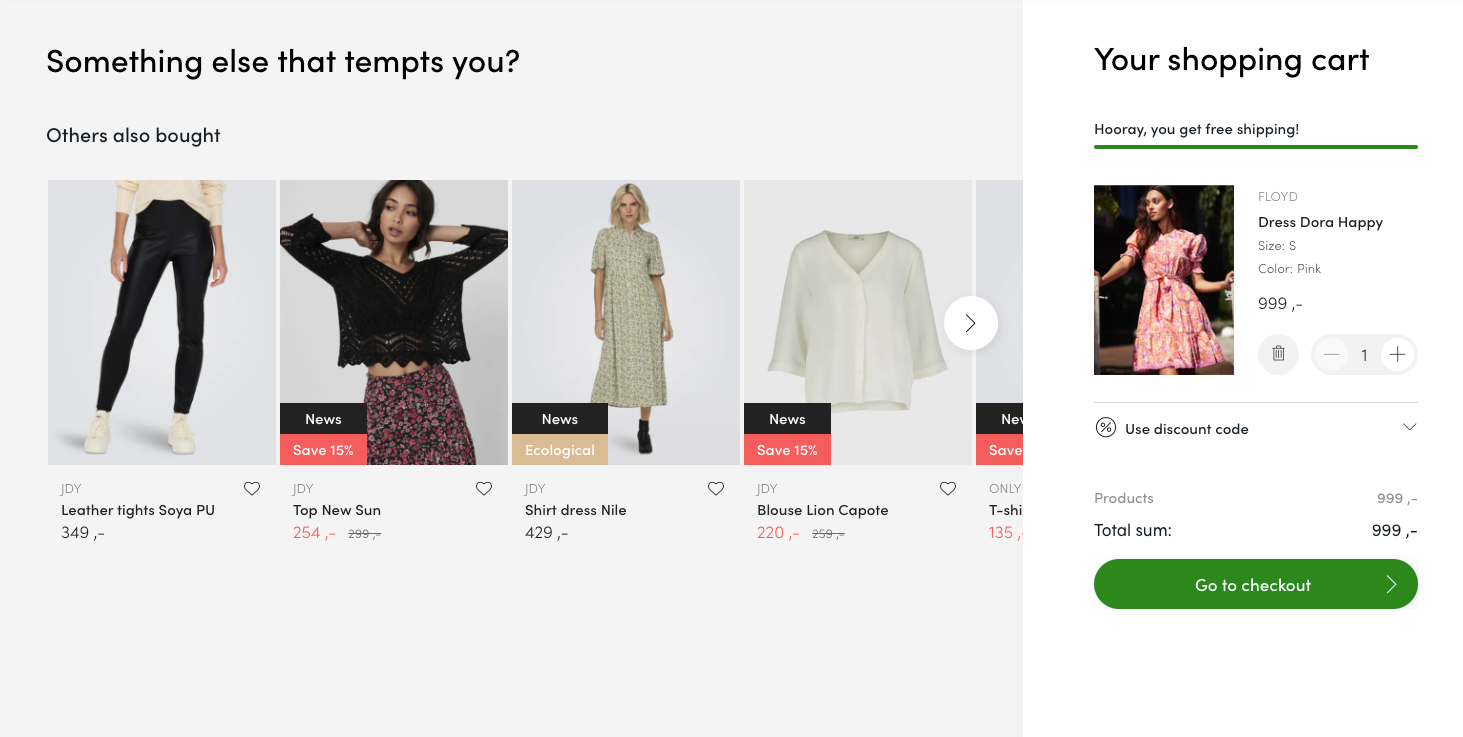Image resolution: width=1463 pixels, height=737 pixels.
Task: Add Shirt dress Nile to wishlist
Action: click(716, 489)
